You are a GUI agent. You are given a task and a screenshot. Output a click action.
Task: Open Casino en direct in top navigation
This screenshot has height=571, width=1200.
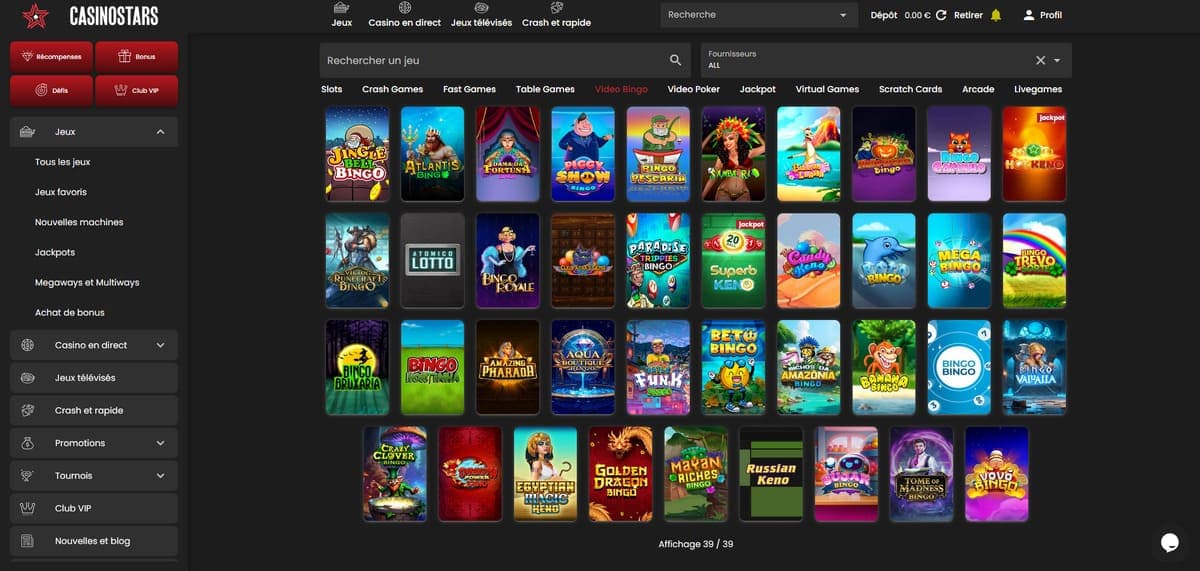[404, 15]
